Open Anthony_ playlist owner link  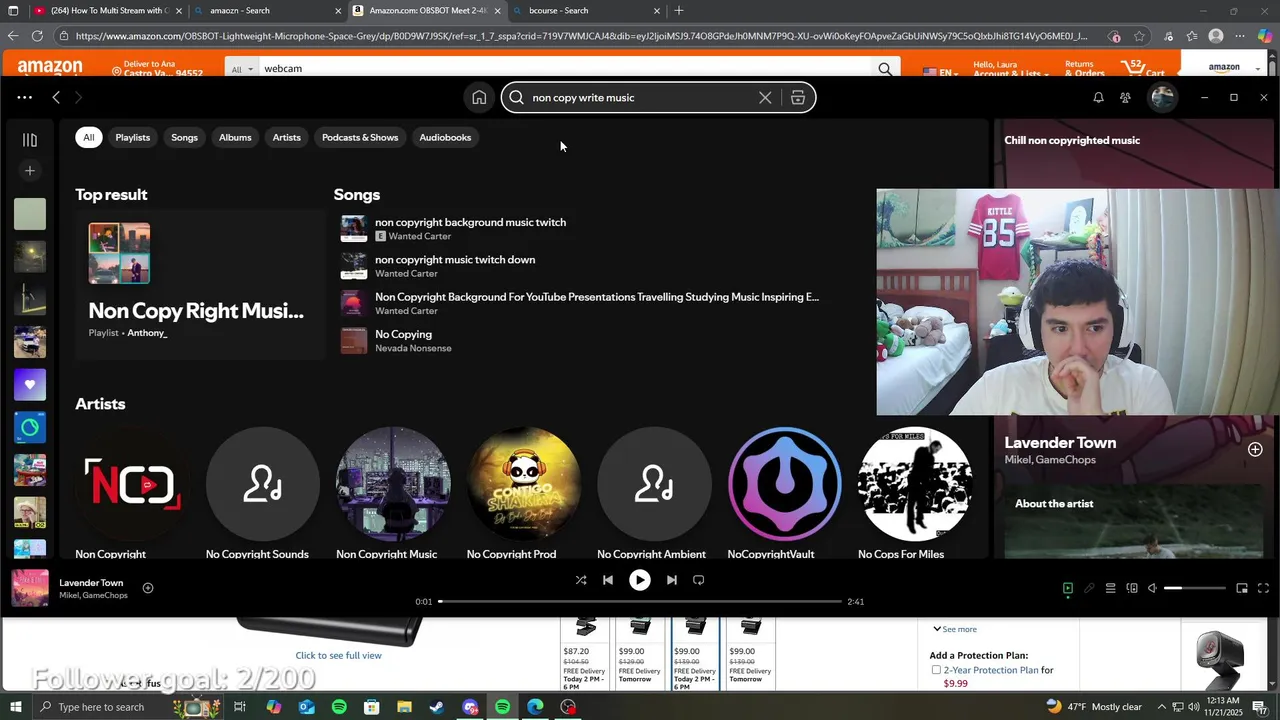(147, 333)
